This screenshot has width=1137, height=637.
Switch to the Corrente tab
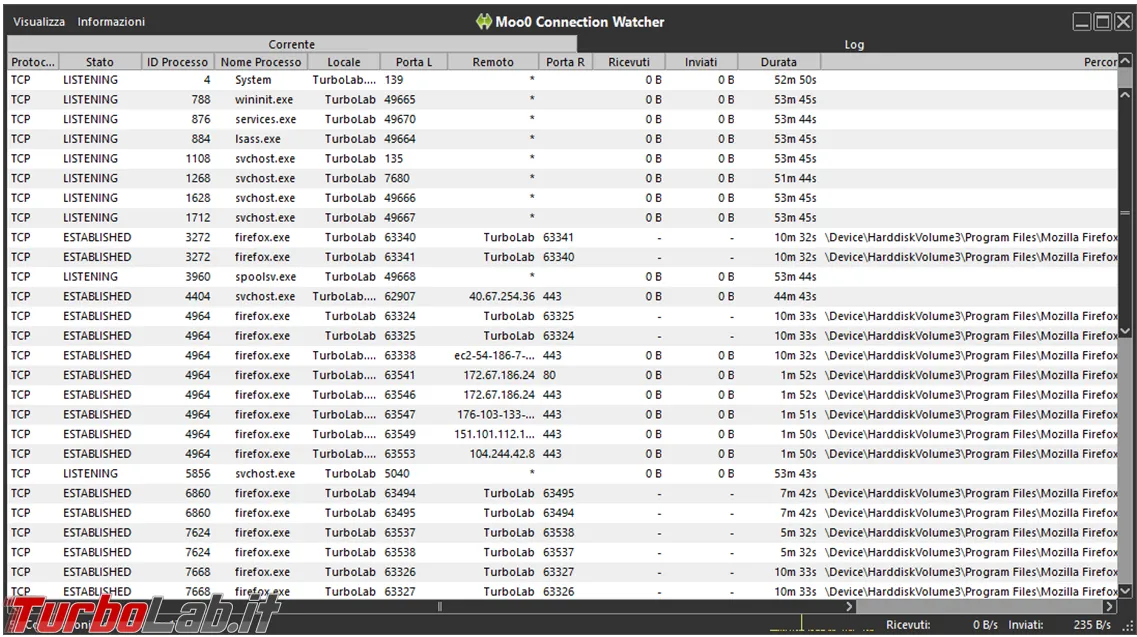(x=292, y=44)
